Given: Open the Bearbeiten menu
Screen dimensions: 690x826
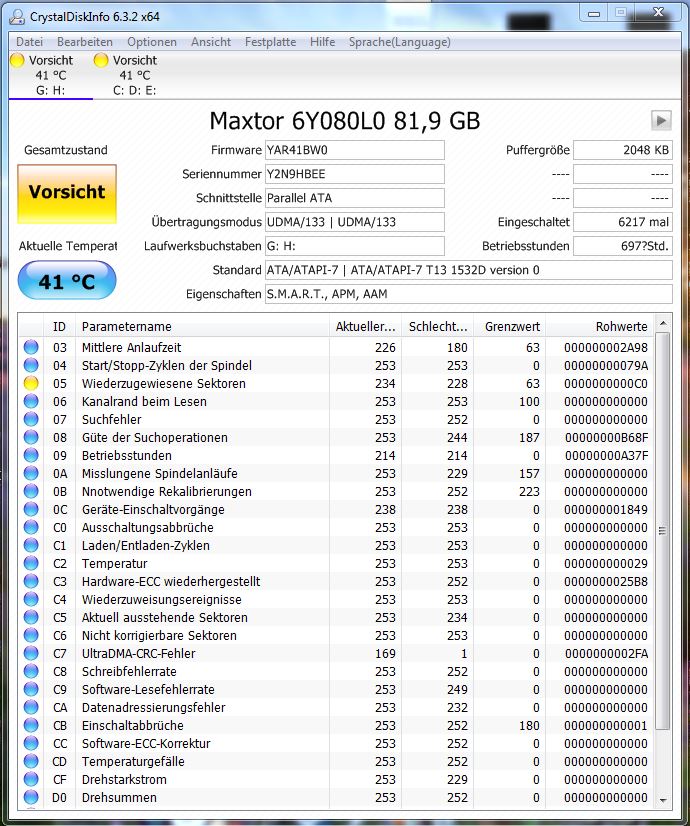Looking at the screenshot, I should point(85,42).
